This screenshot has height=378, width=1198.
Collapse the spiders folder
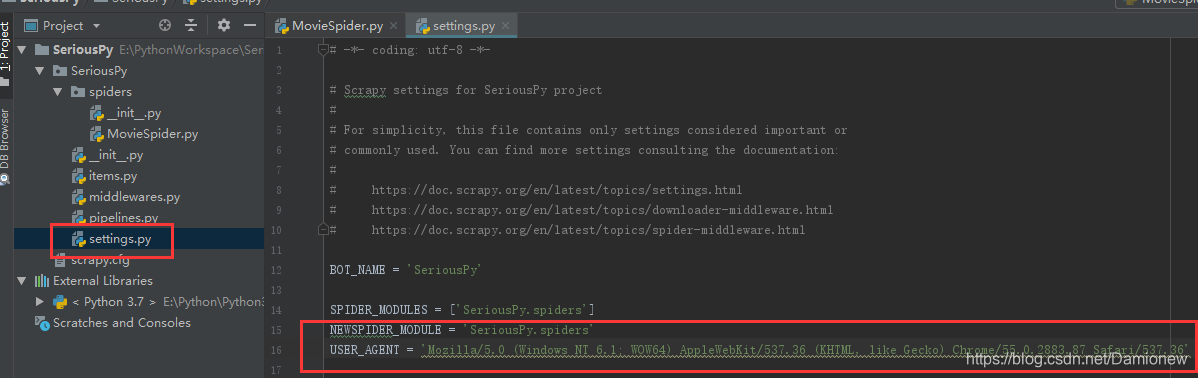click(x=58, y=92)
